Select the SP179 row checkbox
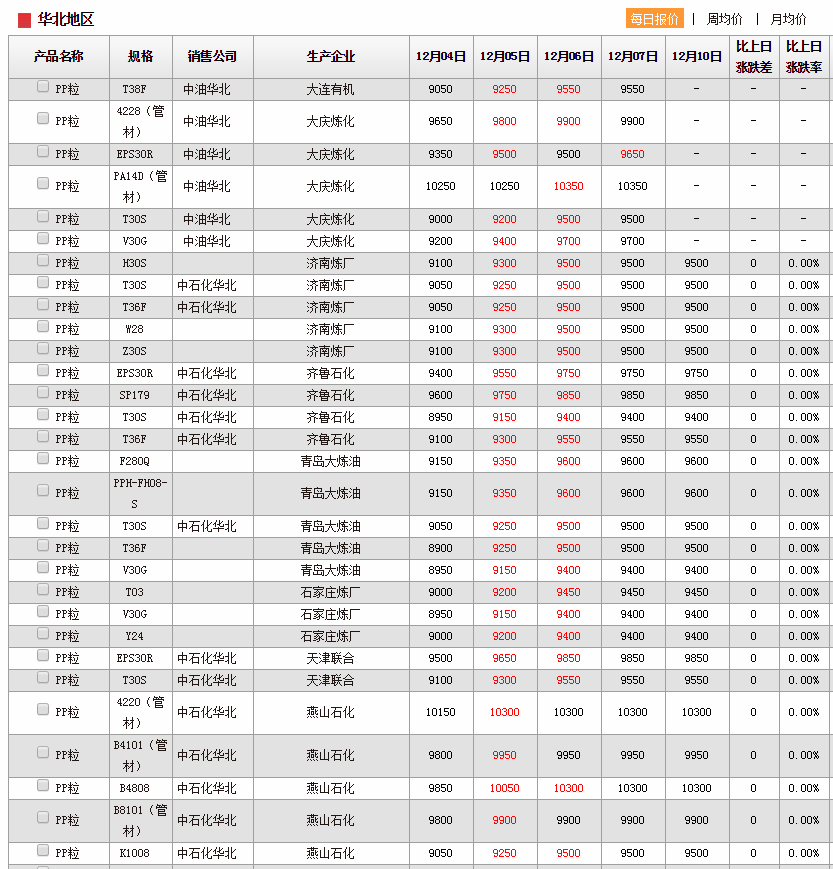This screenshot has width=833, height=869. click(x=43, y=393)
